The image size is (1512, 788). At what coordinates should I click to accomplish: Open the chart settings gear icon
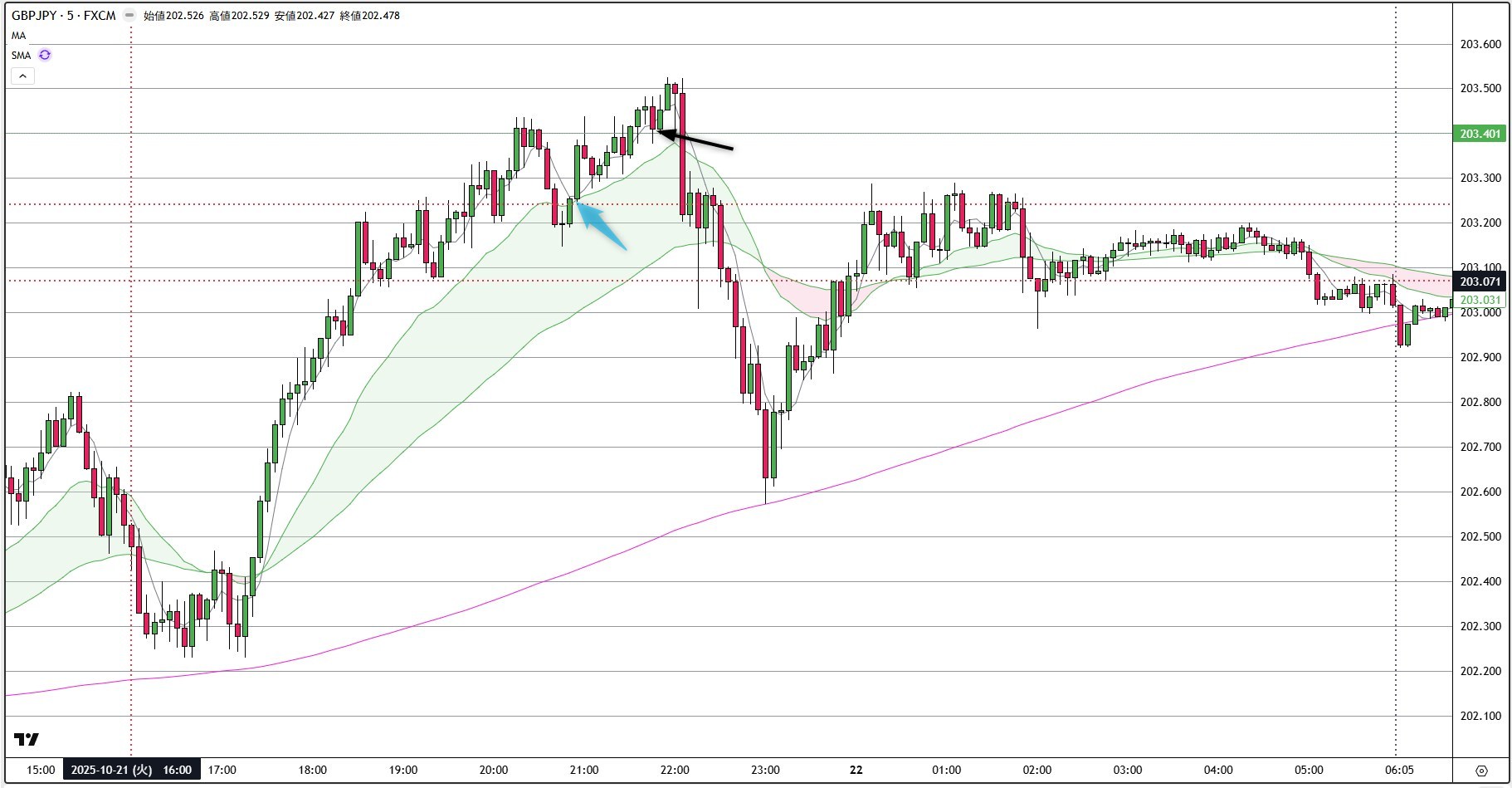tap(1481, 770)
